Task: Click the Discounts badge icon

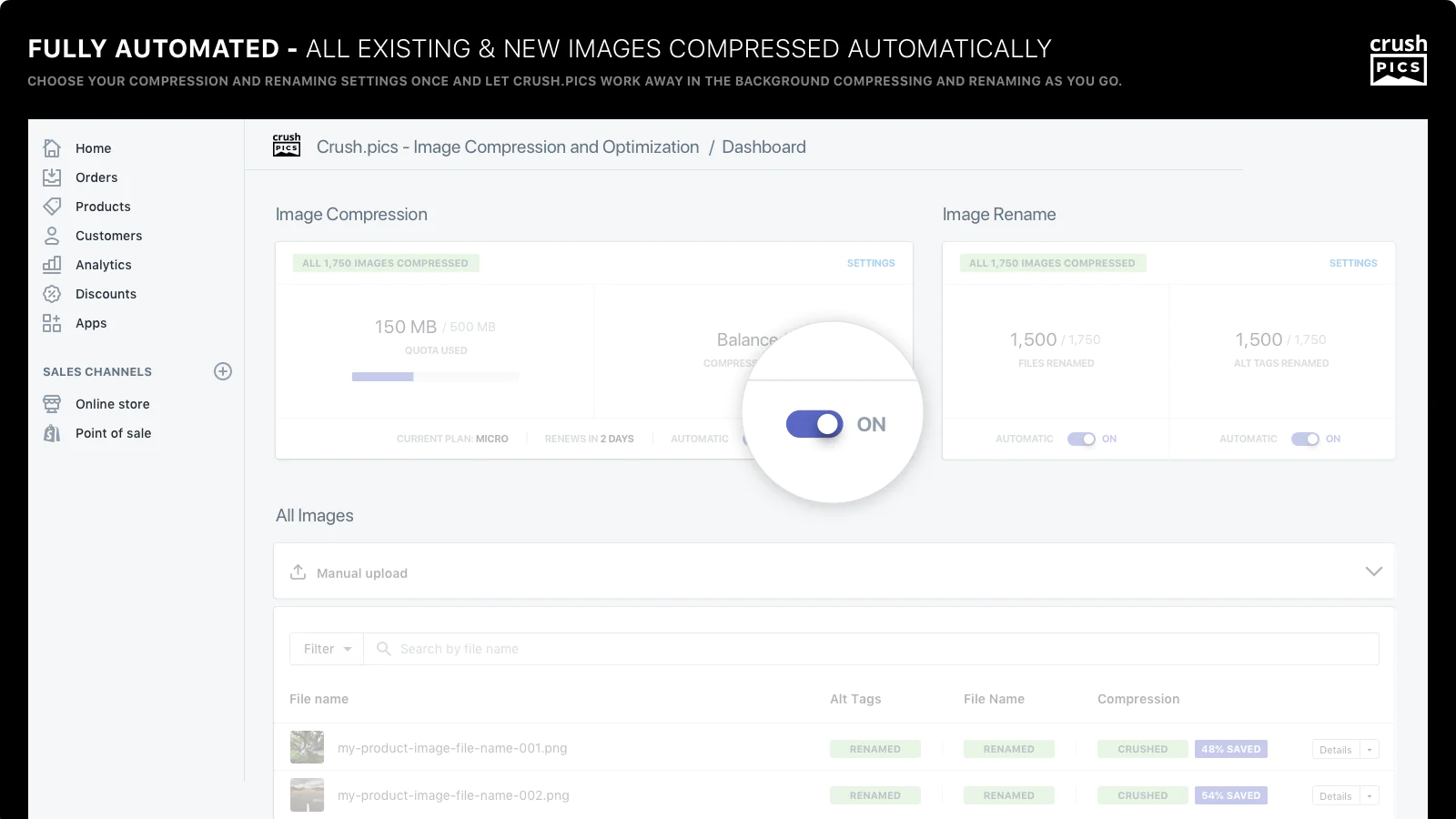Action: coord(52,294)
